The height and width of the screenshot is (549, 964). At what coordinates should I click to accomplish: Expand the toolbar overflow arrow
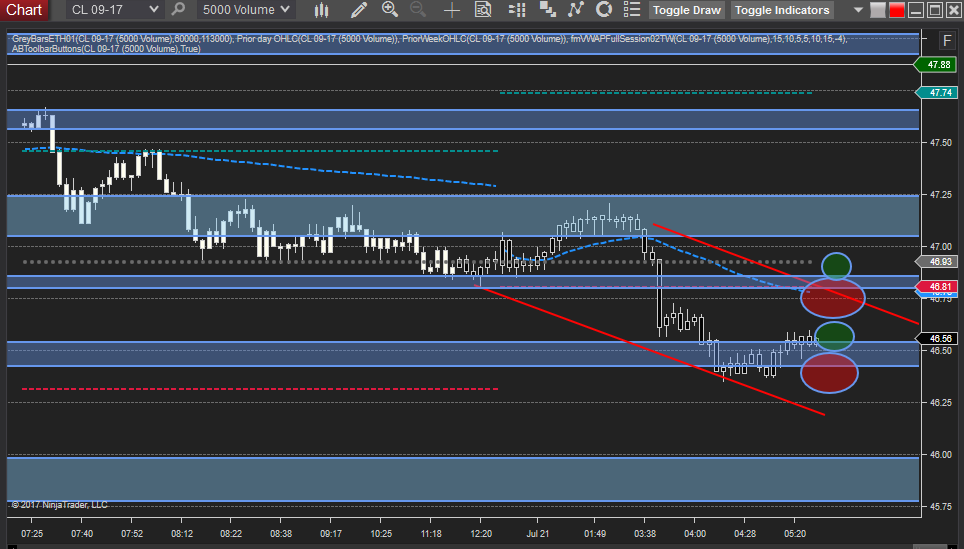858,10
